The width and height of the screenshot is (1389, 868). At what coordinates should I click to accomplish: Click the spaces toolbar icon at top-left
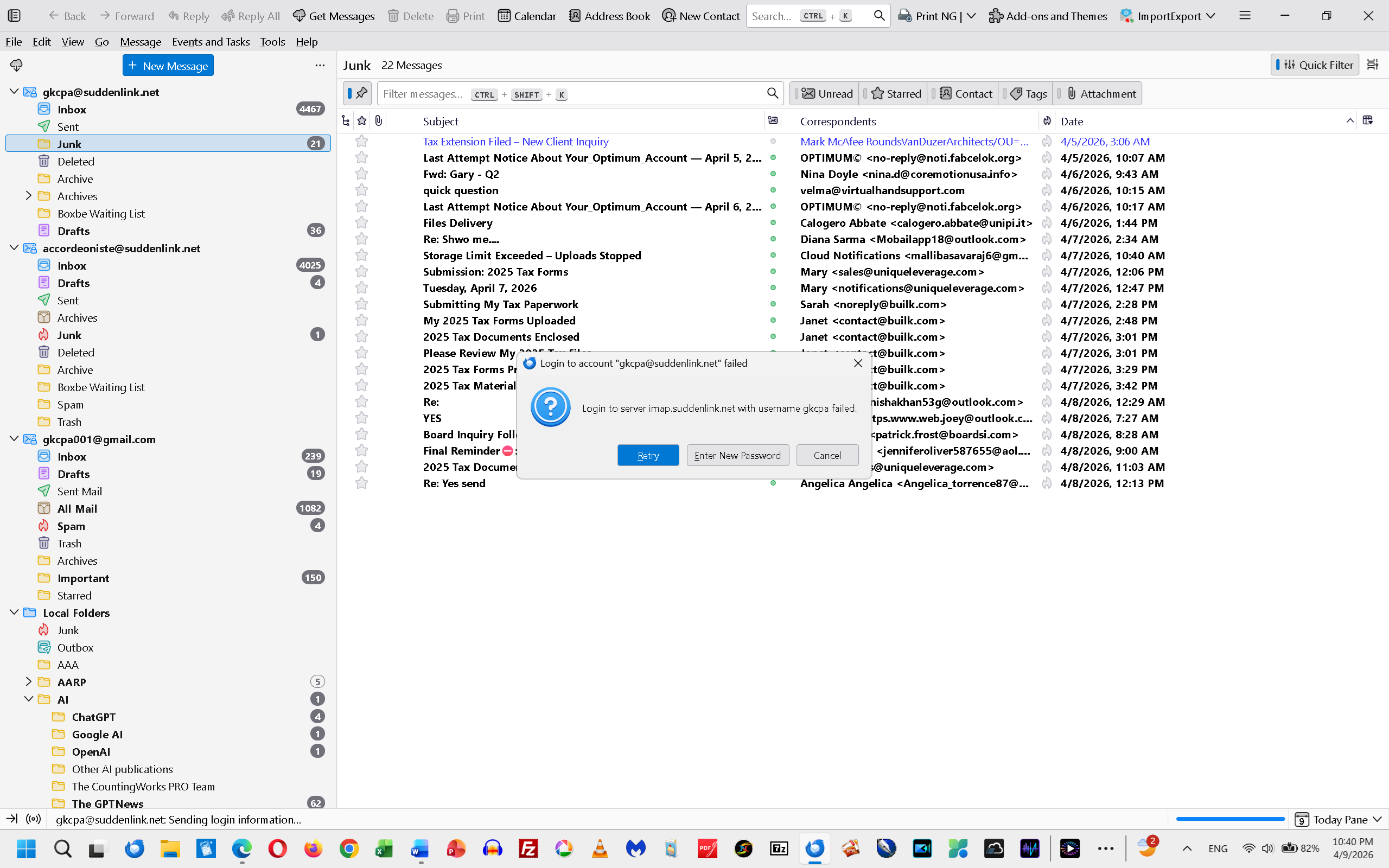click(14, 16)
